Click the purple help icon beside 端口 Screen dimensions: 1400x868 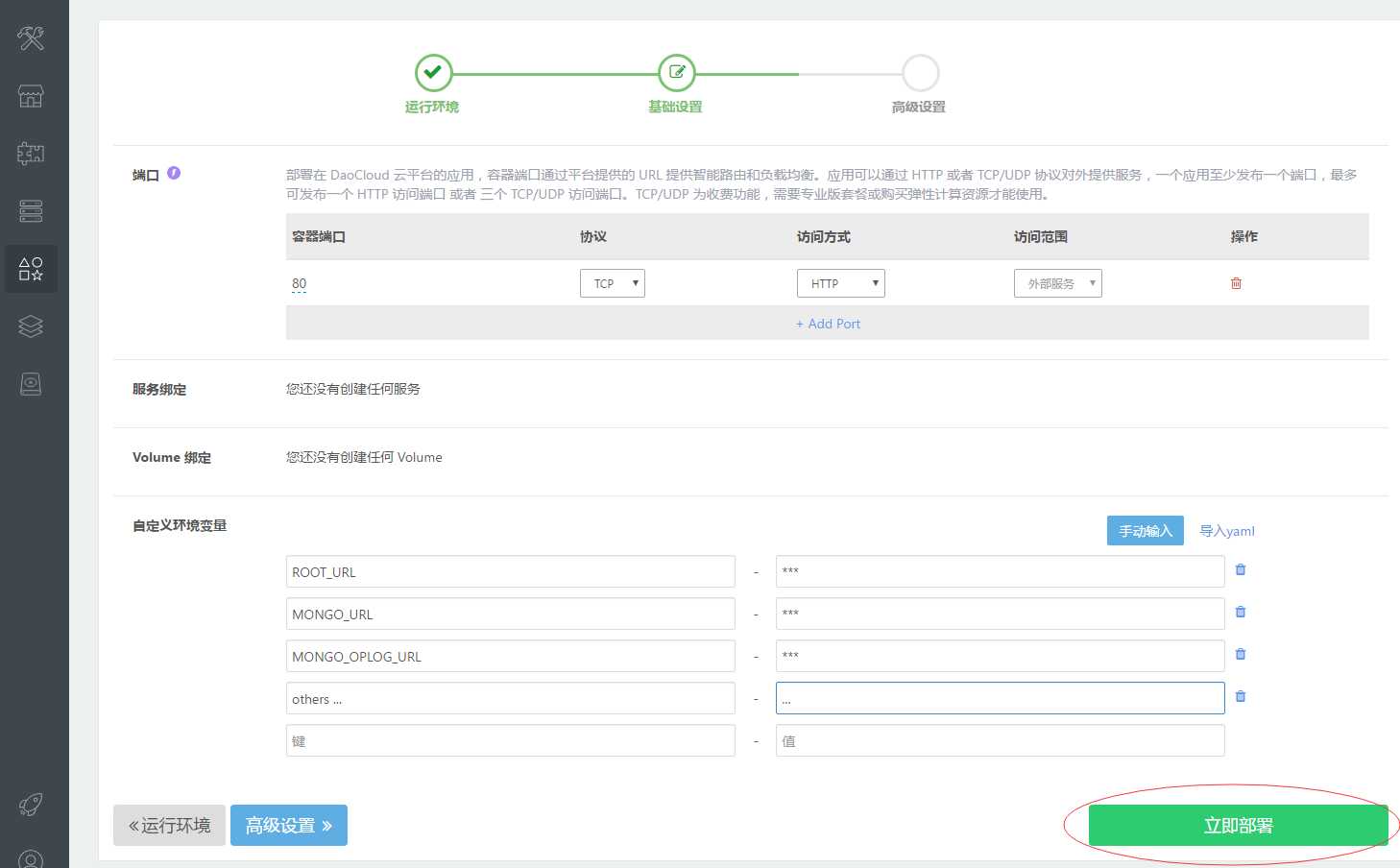coord(174,173)
